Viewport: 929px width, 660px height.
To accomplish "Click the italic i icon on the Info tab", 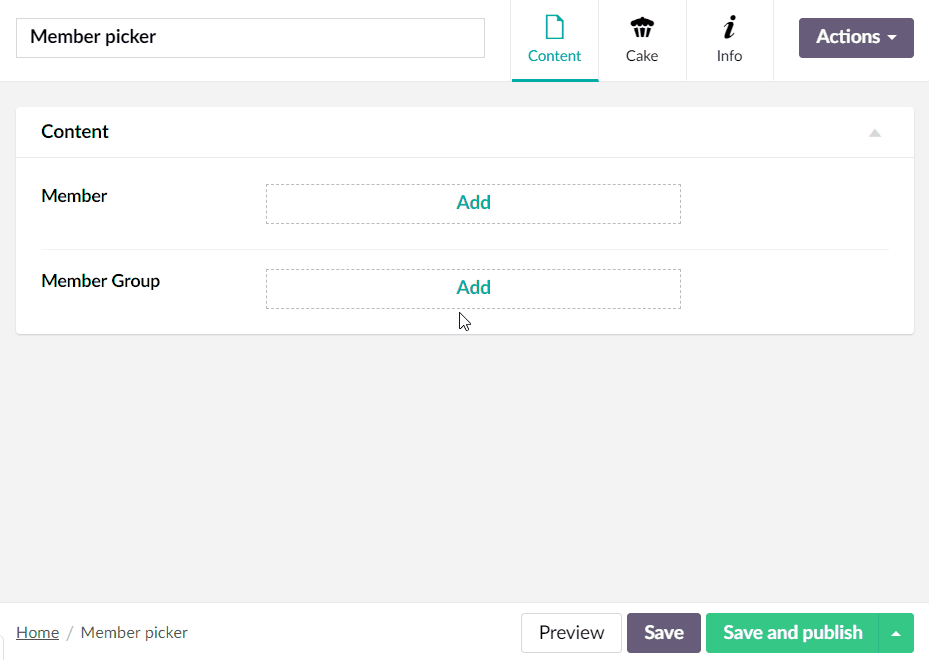I will pos(729,28).
